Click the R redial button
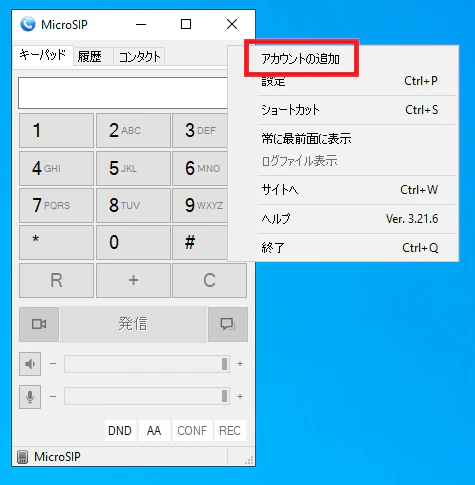Image resolution: width=475 pixels, height=485 pixels. point(56,280)
